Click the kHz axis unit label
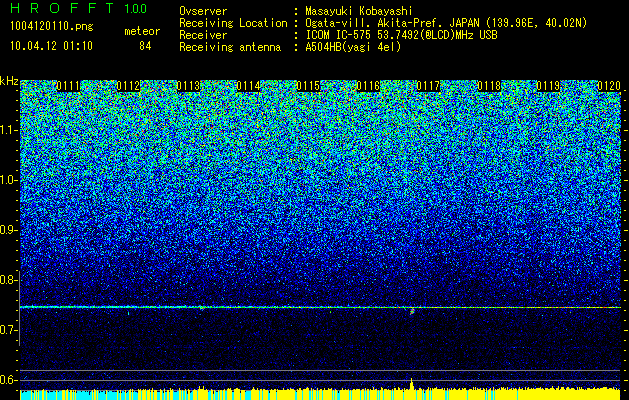Screen dimensions: 629x400 (x=9, y=81)
